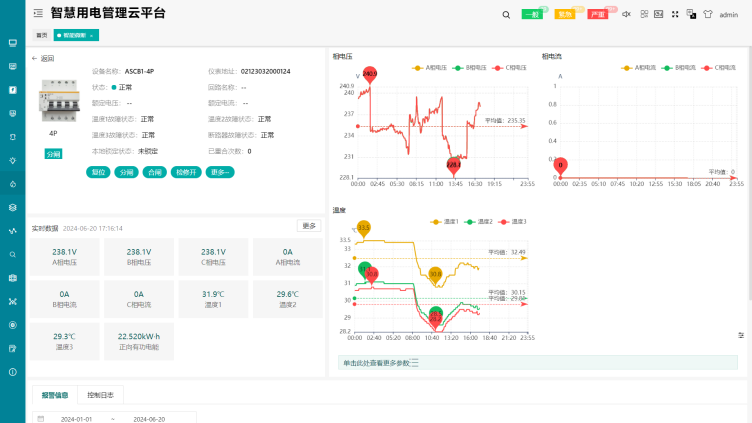Toggle B相电压 legend series
The width and height of the screenshot is (752, 423).
470,68
